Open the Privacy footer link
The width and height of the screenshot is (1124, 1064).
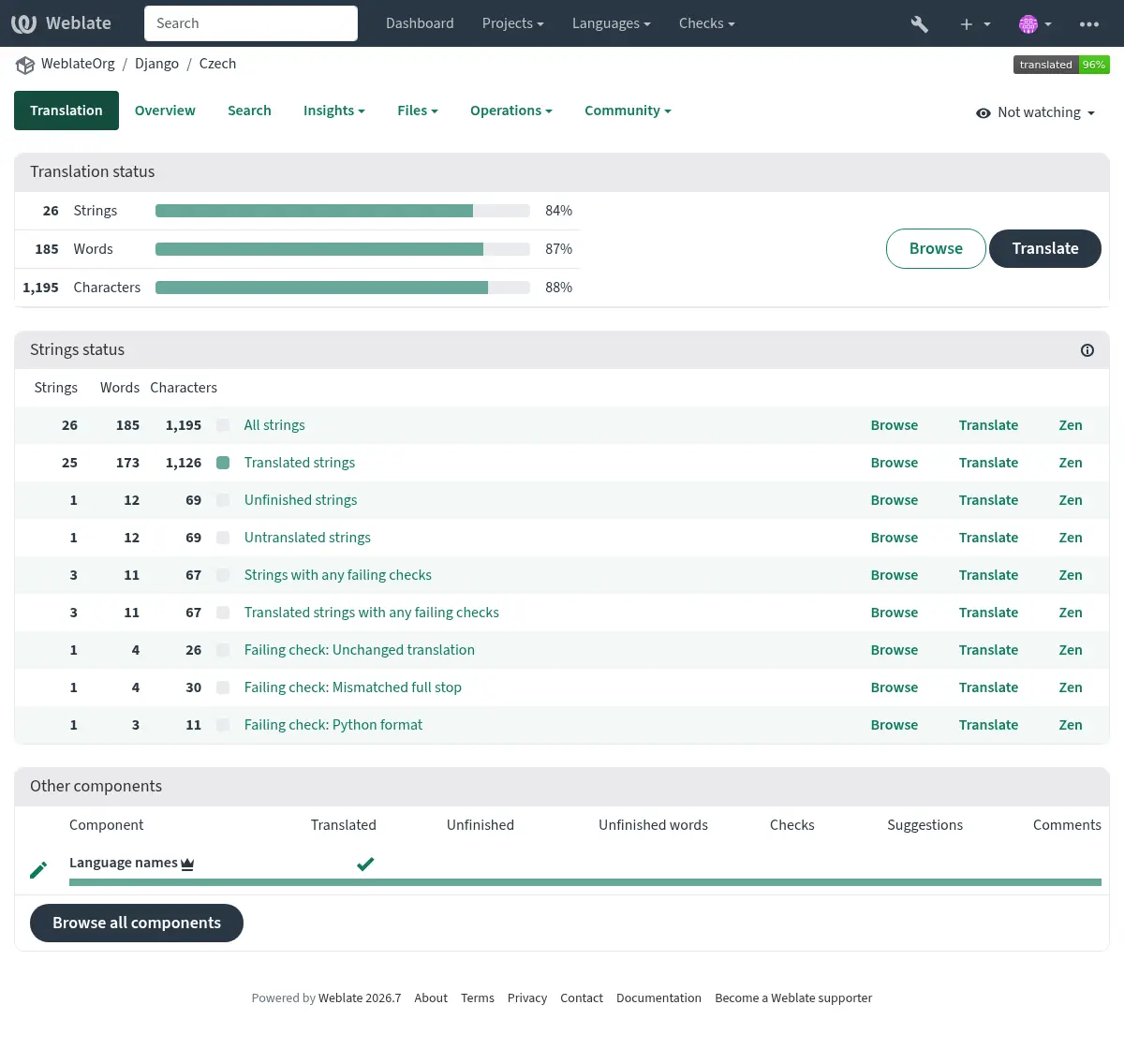[527, 998]
